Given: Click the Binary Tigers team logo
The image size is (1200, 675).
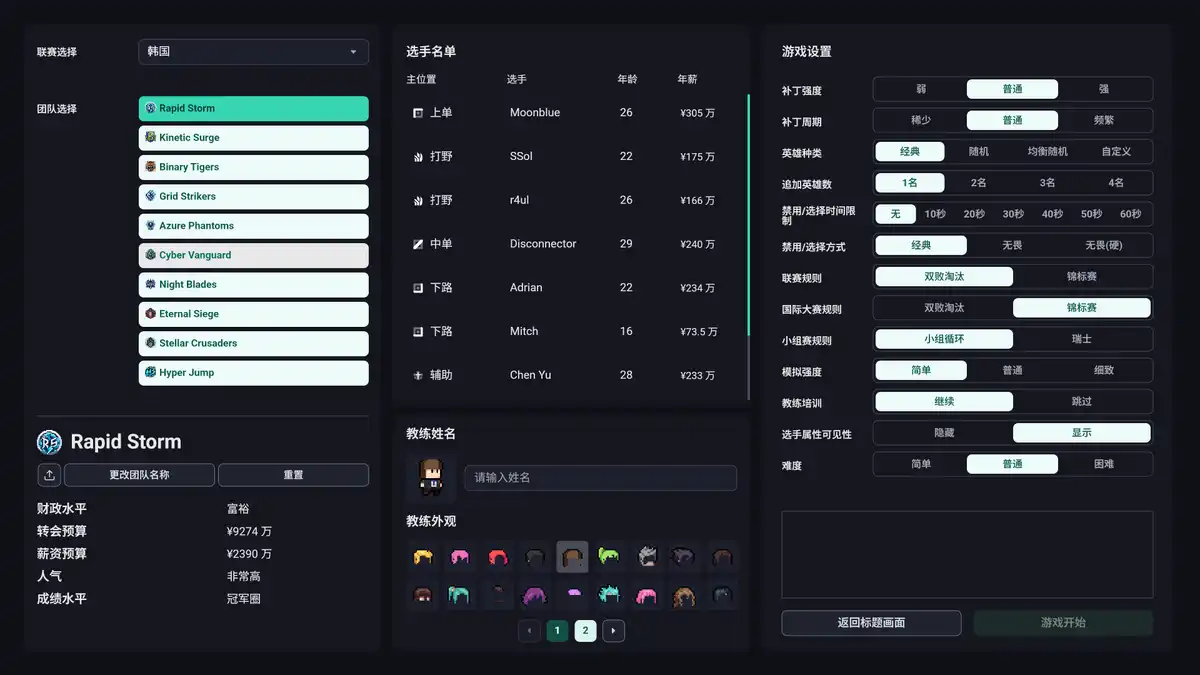Looking at the screenshot, I should 150,167.
